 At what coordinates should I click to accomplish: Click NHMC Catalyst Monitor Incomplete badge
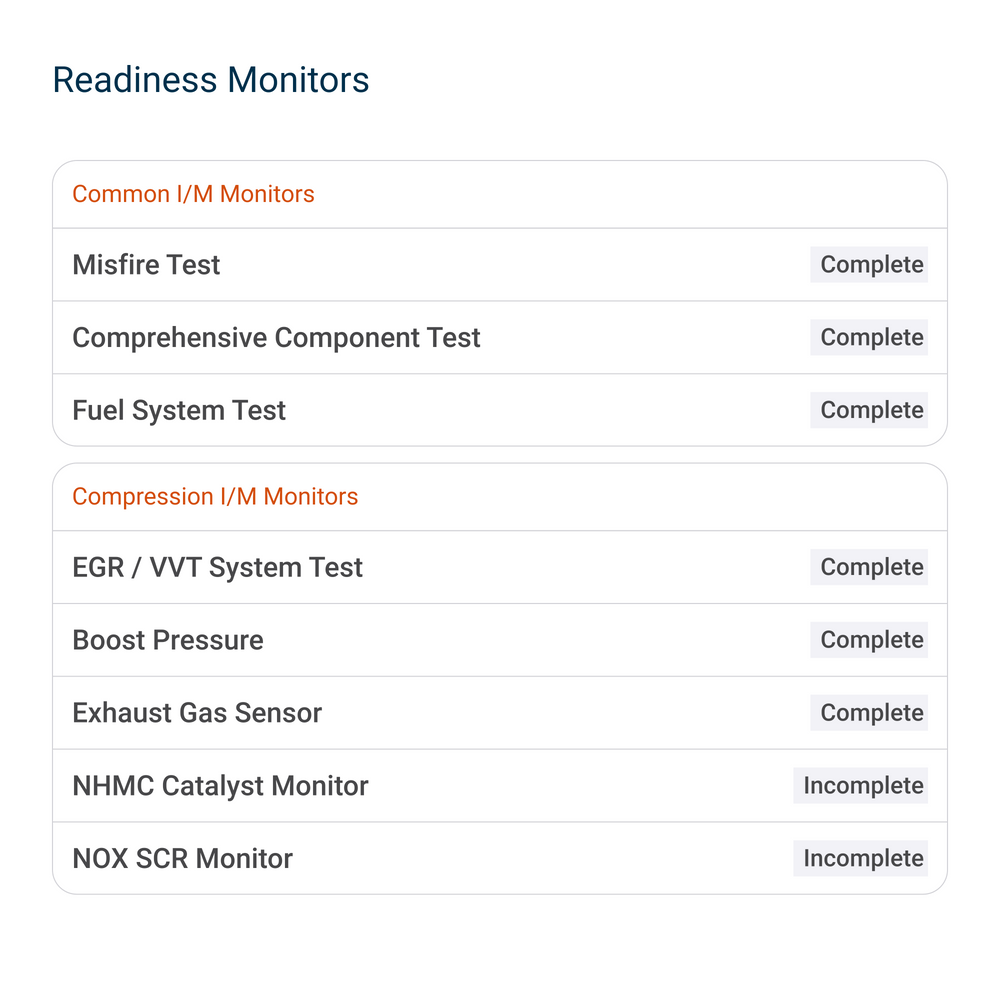pyautogui.click(x=860, y=785)
